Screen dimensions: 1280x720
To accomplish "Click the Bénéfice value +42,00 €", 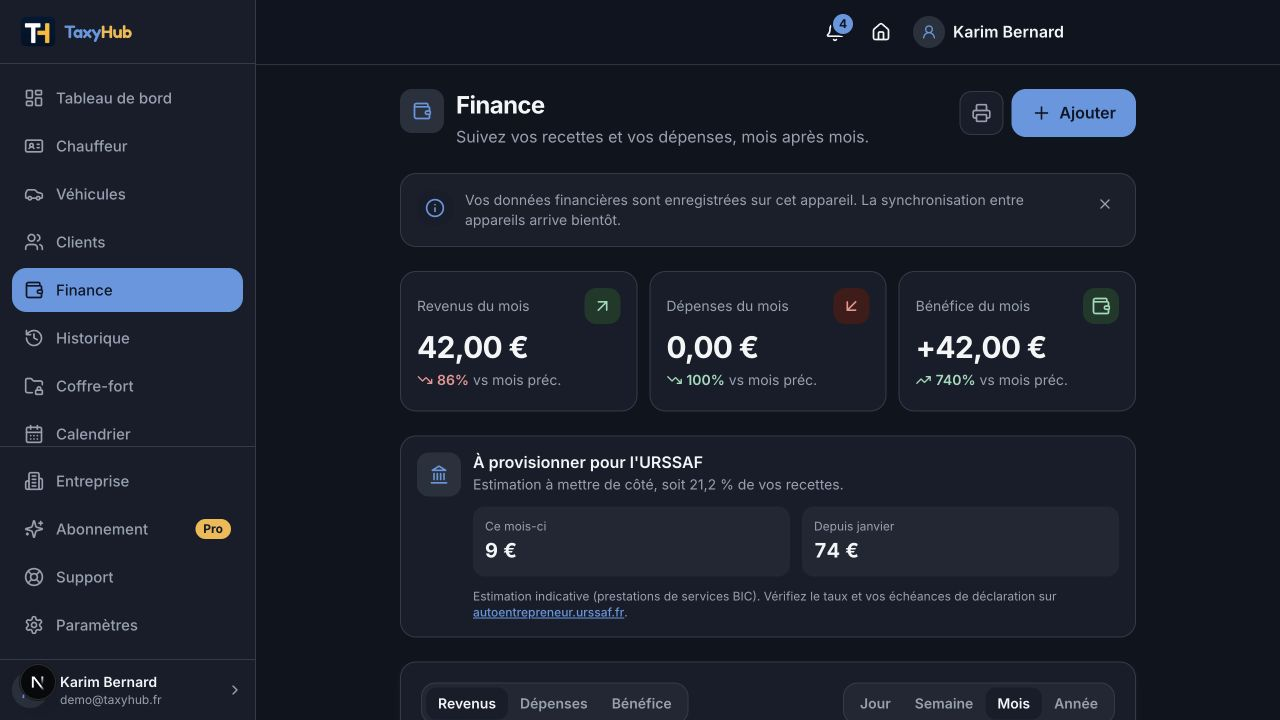I will (981, 347).
